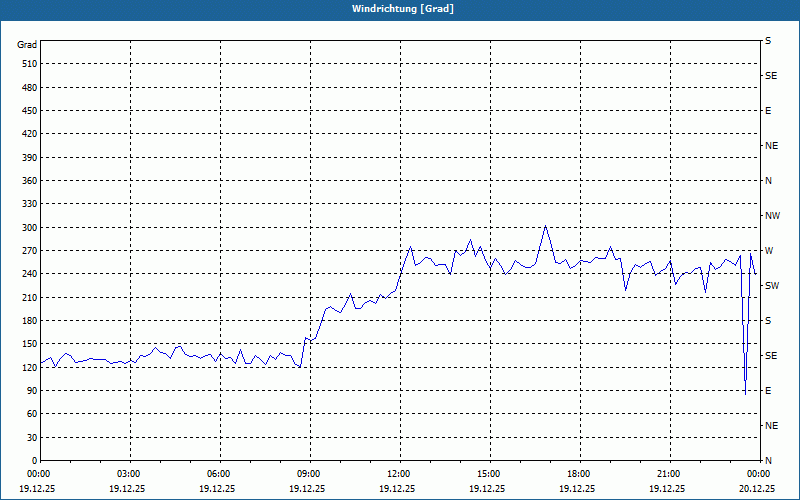Click the 510 y-axis tick label
800x500 pixels.
30,64
